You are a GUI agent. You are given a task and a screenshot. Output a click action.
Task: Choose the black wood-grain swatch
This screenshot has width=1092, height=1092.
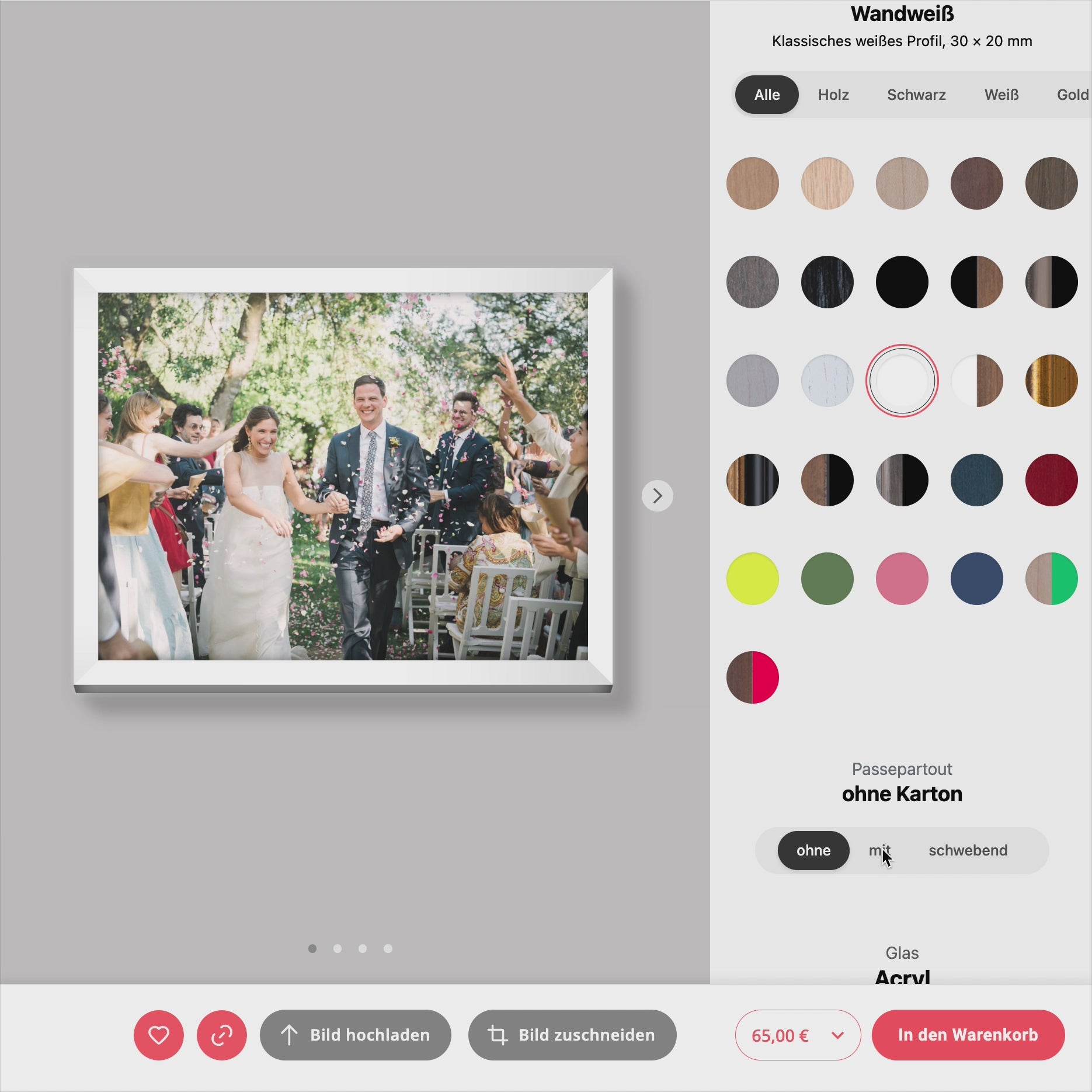point(827,282)
